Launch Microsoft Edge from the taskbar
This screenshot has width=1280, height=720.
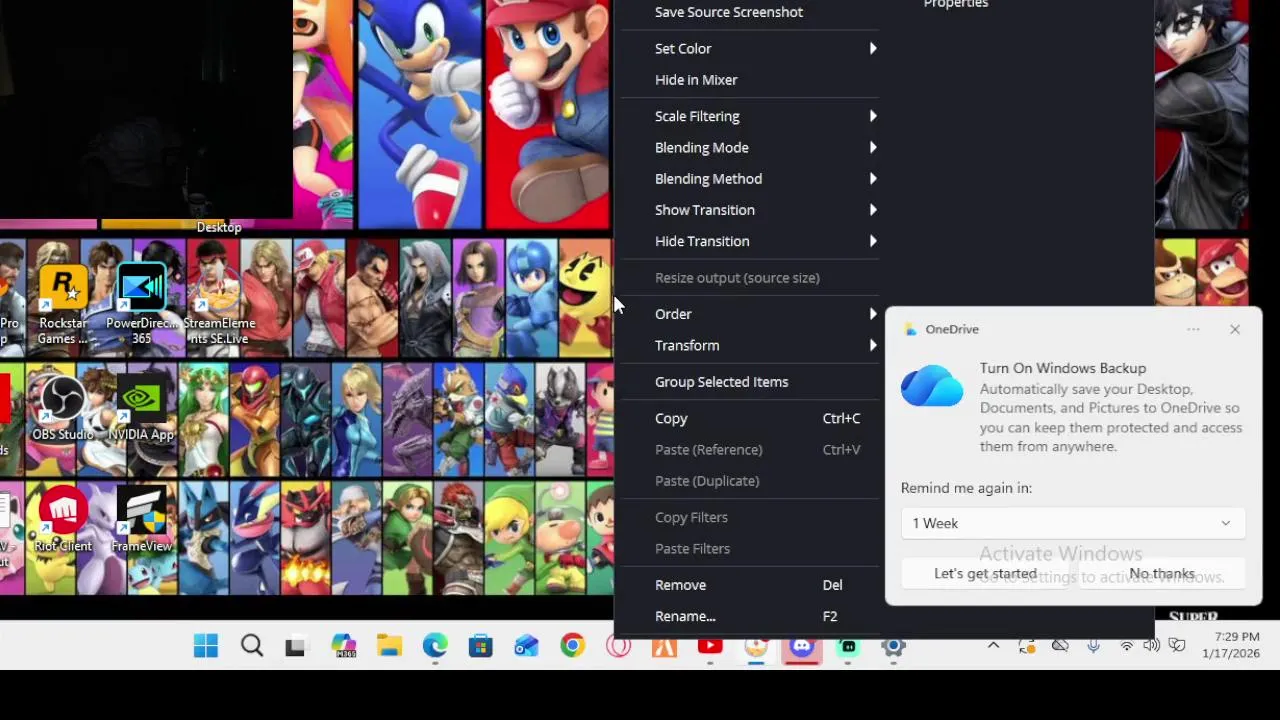[435, 647]
